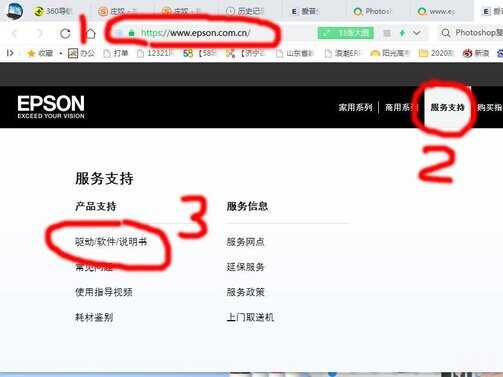Open the 58 bookmark
503x377 pixels.
coord(199,53)
